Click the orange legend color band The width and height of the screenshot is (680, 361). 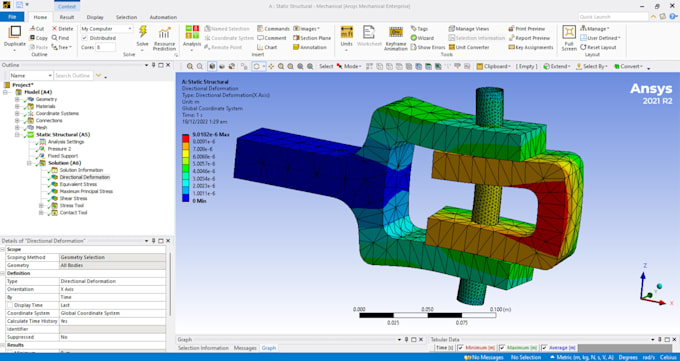186,145
